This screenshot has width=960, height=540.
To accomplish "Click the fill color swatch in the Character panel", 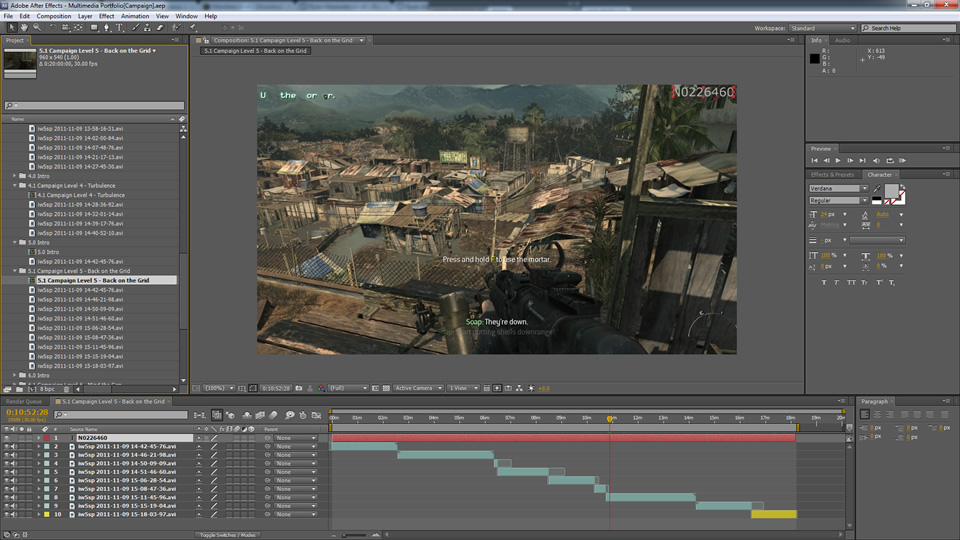I will [x=890, y=190].
